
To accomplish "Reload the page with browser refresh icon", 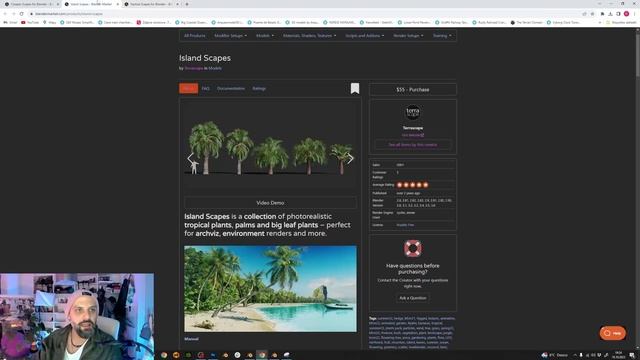I will (21, 13).
